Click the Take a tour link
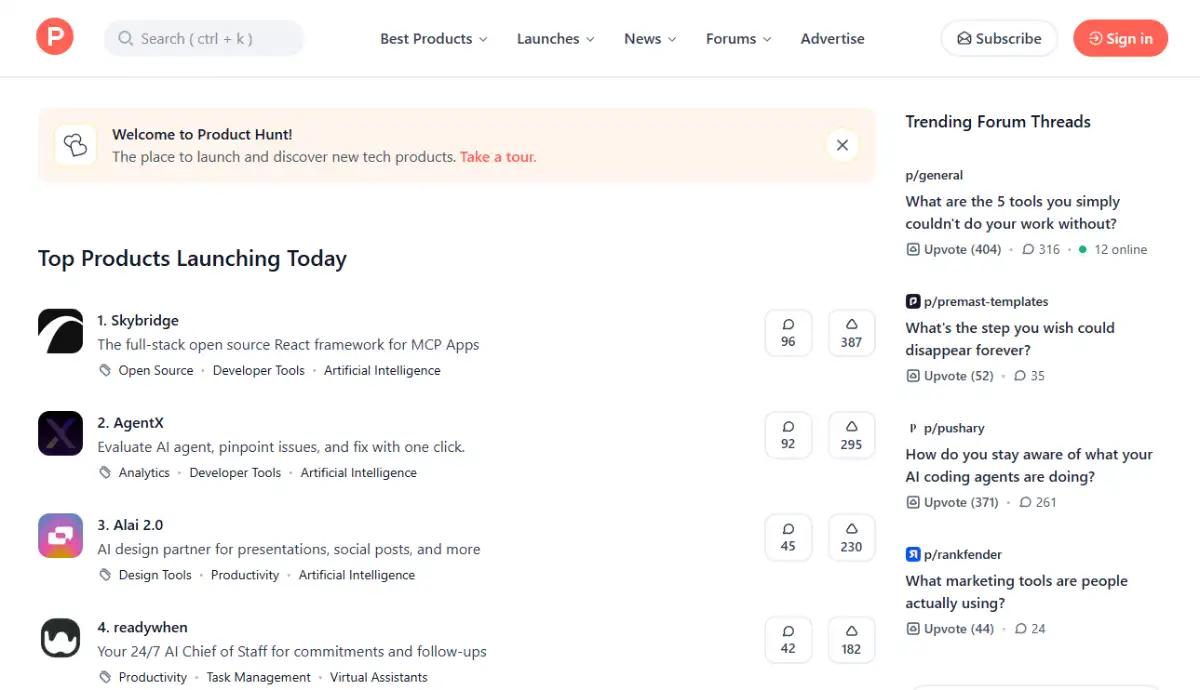This screenshot has width=1200, height=690. click(498, 156)
